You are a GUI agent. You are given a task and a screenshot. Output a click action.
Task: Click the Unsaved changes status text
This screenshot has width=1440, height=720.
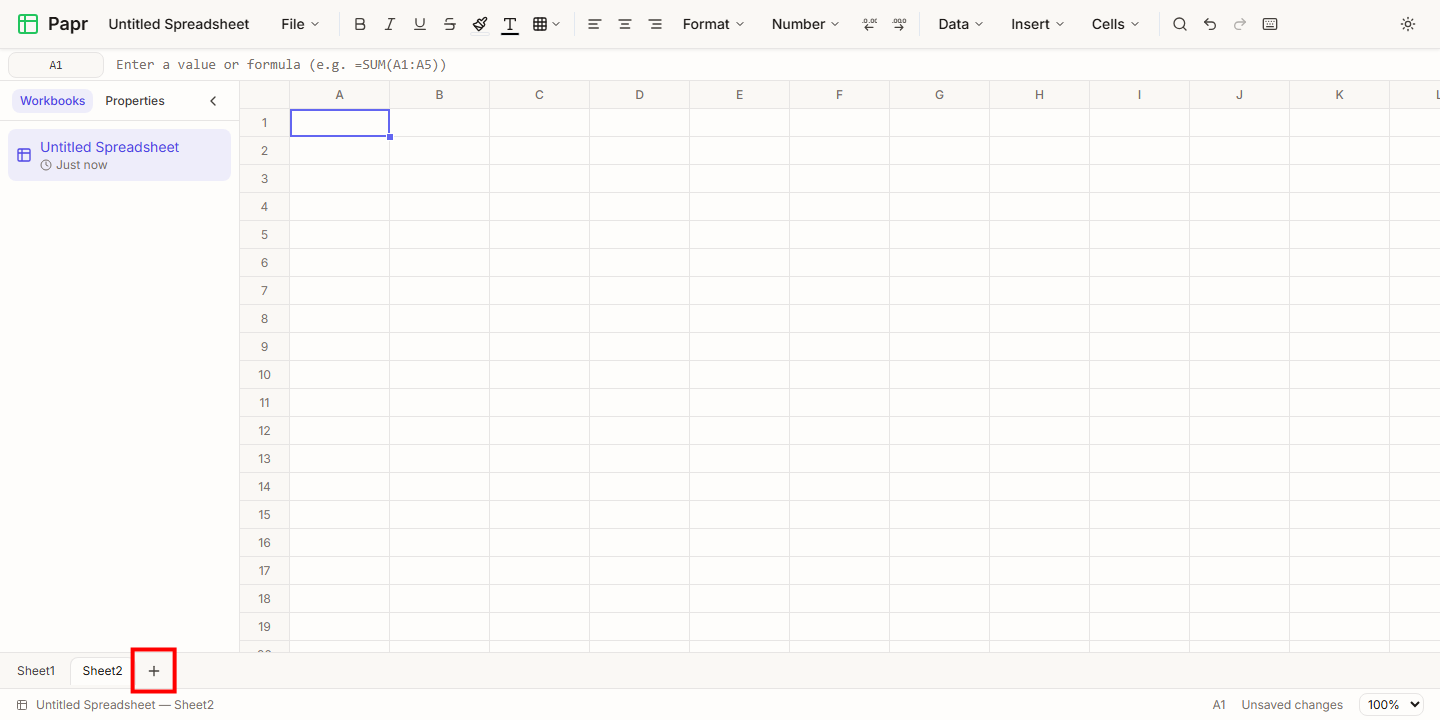(x=1292, y=705)
